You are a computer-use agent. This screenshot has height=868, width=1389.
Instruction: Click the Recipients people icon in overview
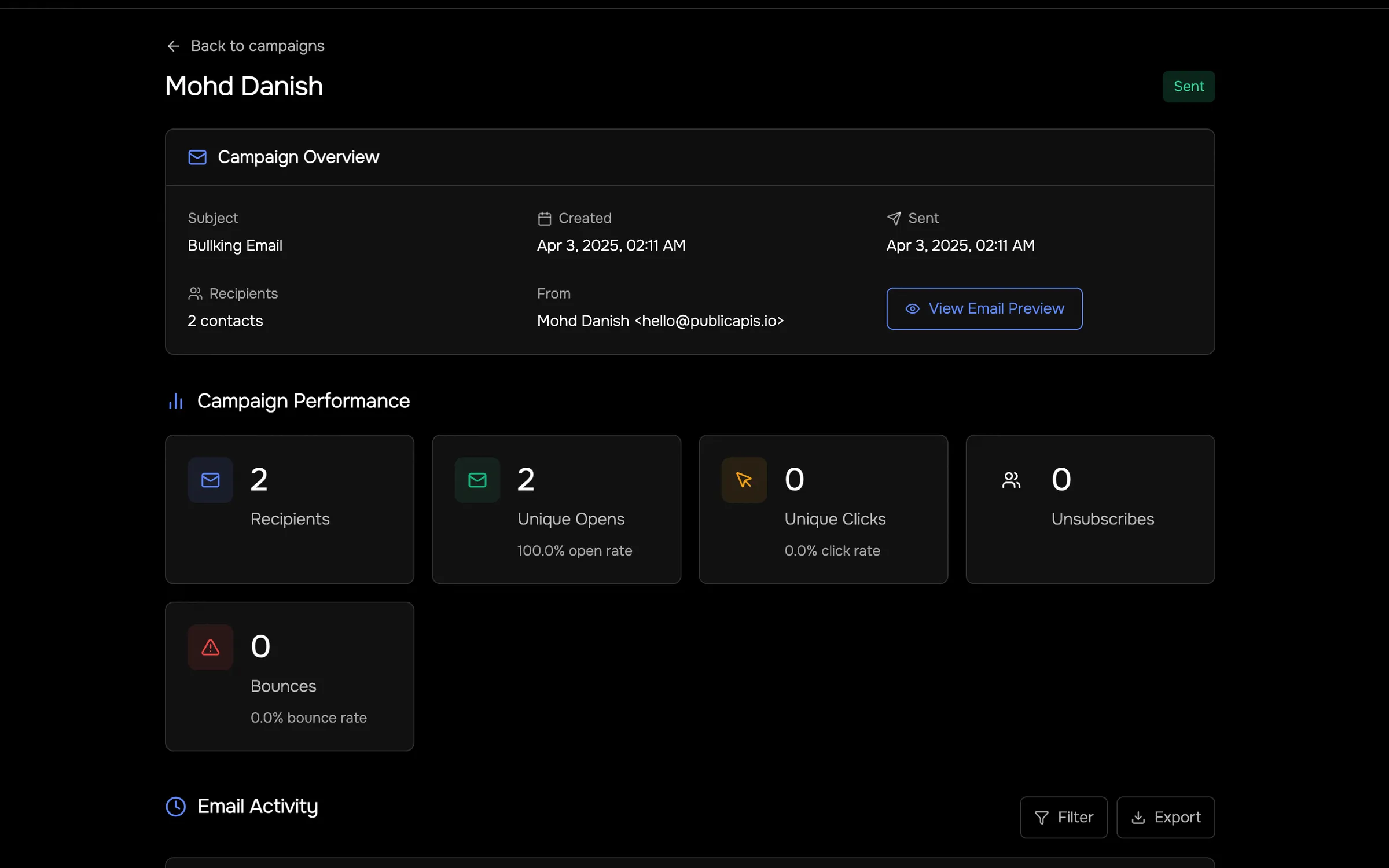point(195,293)
